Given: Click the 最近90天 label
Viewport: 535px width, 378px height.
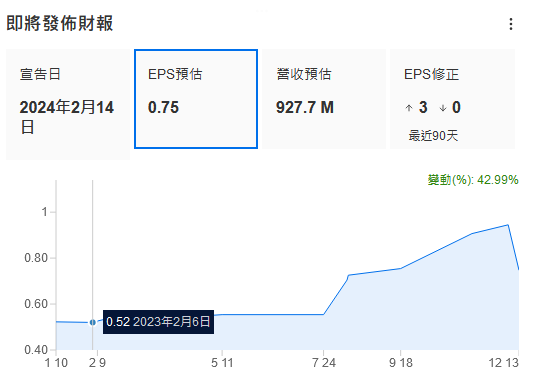Looking at the screenshot, I should tap(433, 136).
